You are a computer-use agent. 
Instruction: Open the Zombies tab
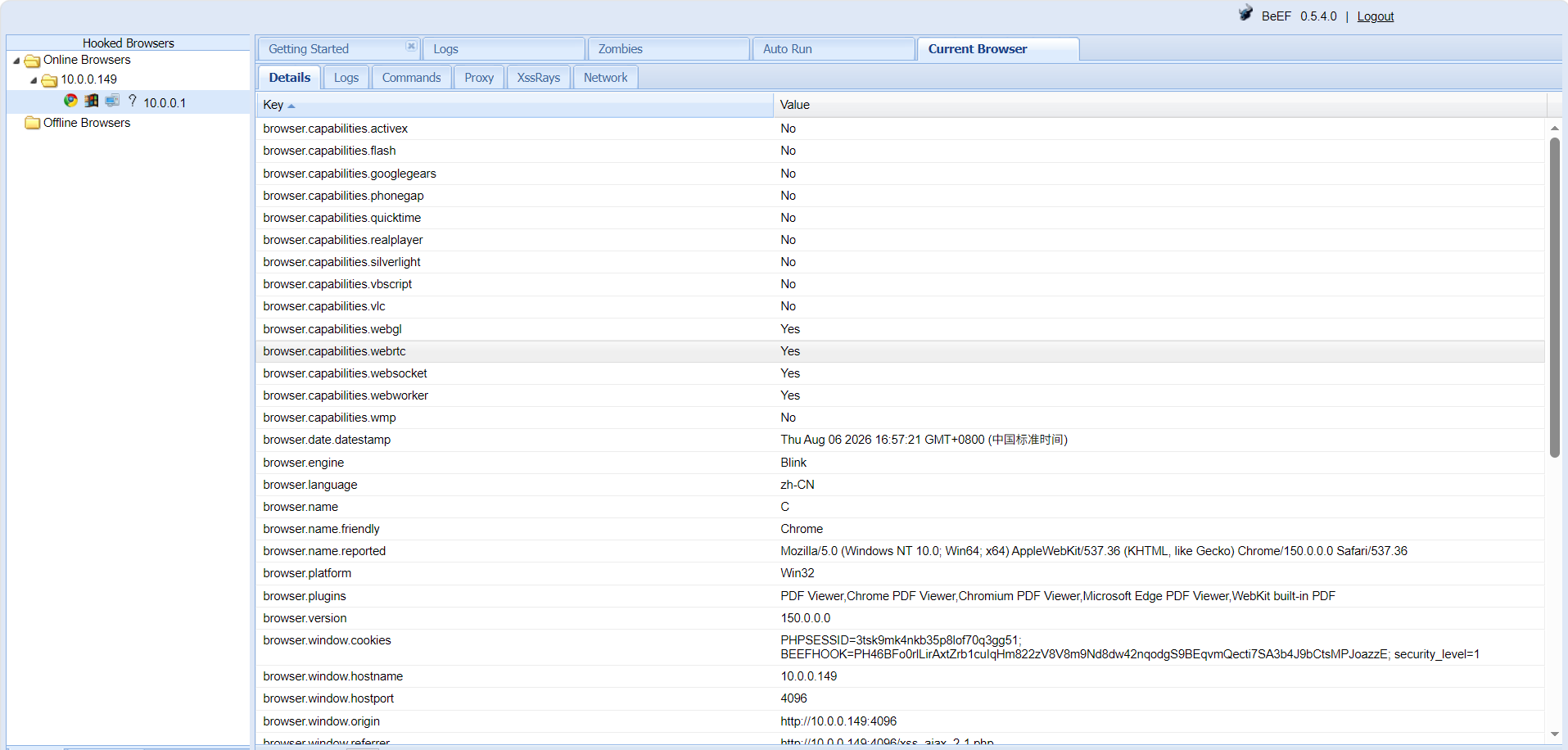tap(668, 49)
